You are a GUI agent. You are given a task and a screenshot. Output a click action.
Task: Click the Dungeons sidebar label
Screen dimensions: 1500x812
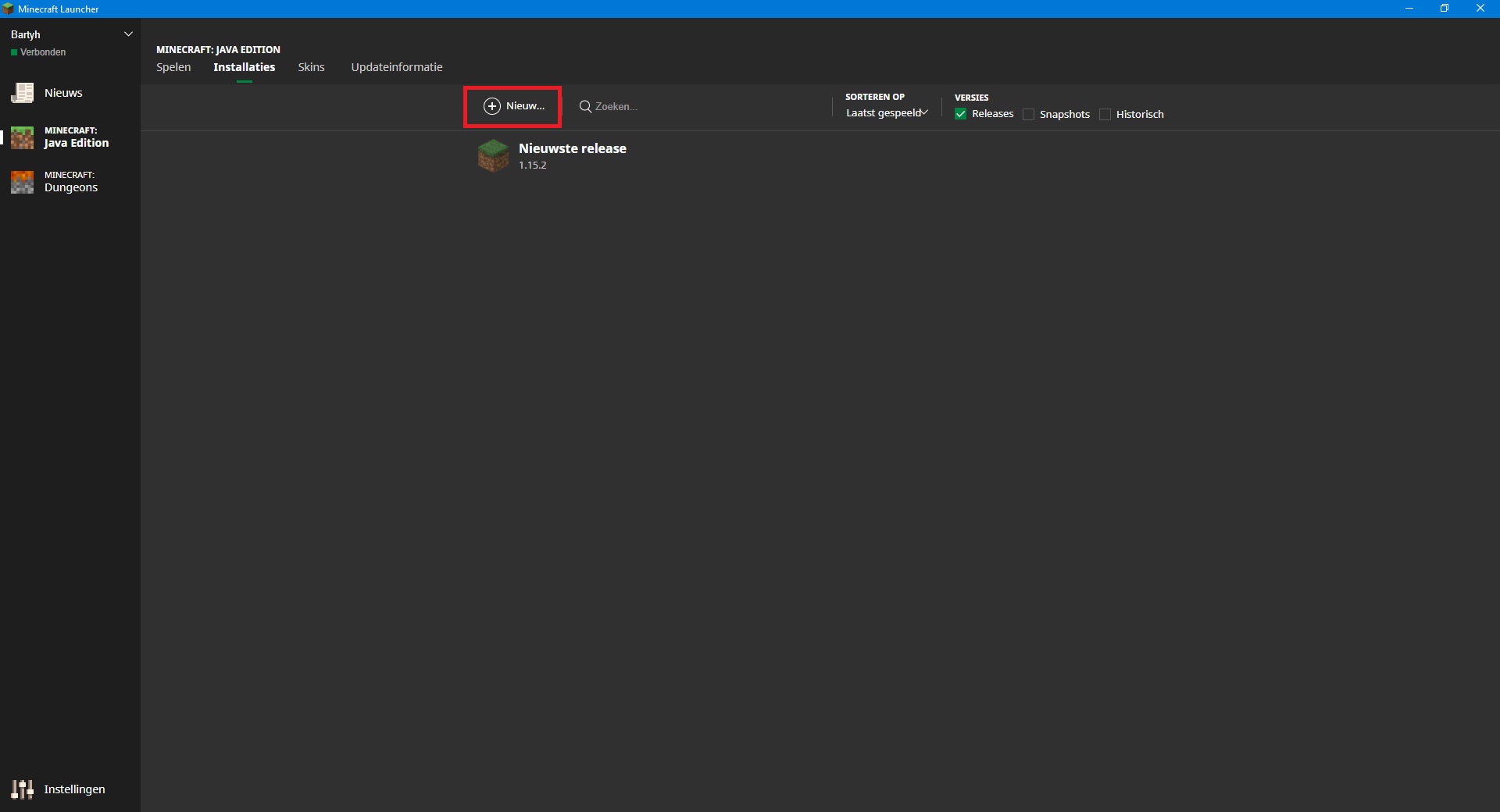[x=71, y=187]
